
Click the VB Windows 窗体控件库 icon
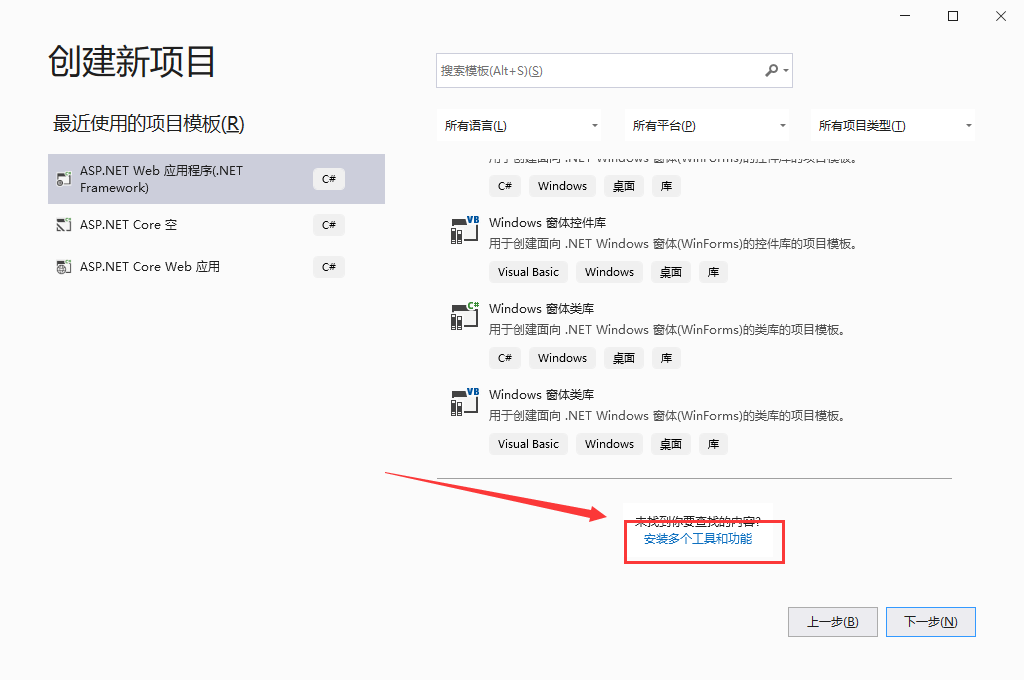tap(464, 230)
